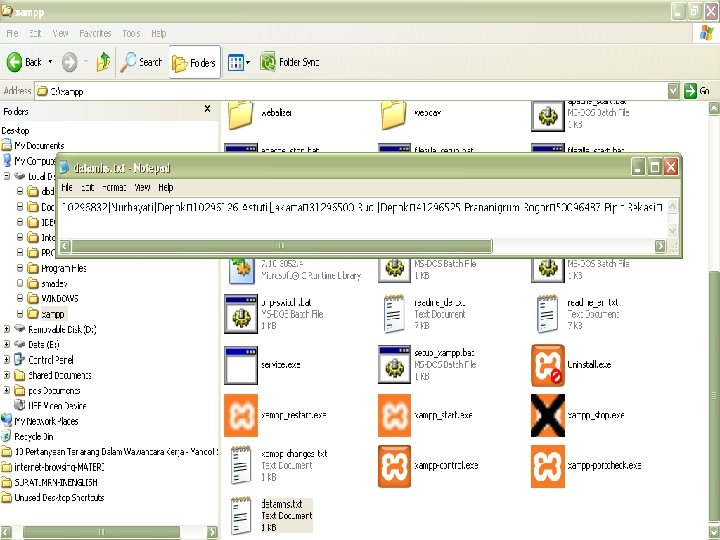Expand the Program Files folder node
Screen dimensions: 720x540
20,268
